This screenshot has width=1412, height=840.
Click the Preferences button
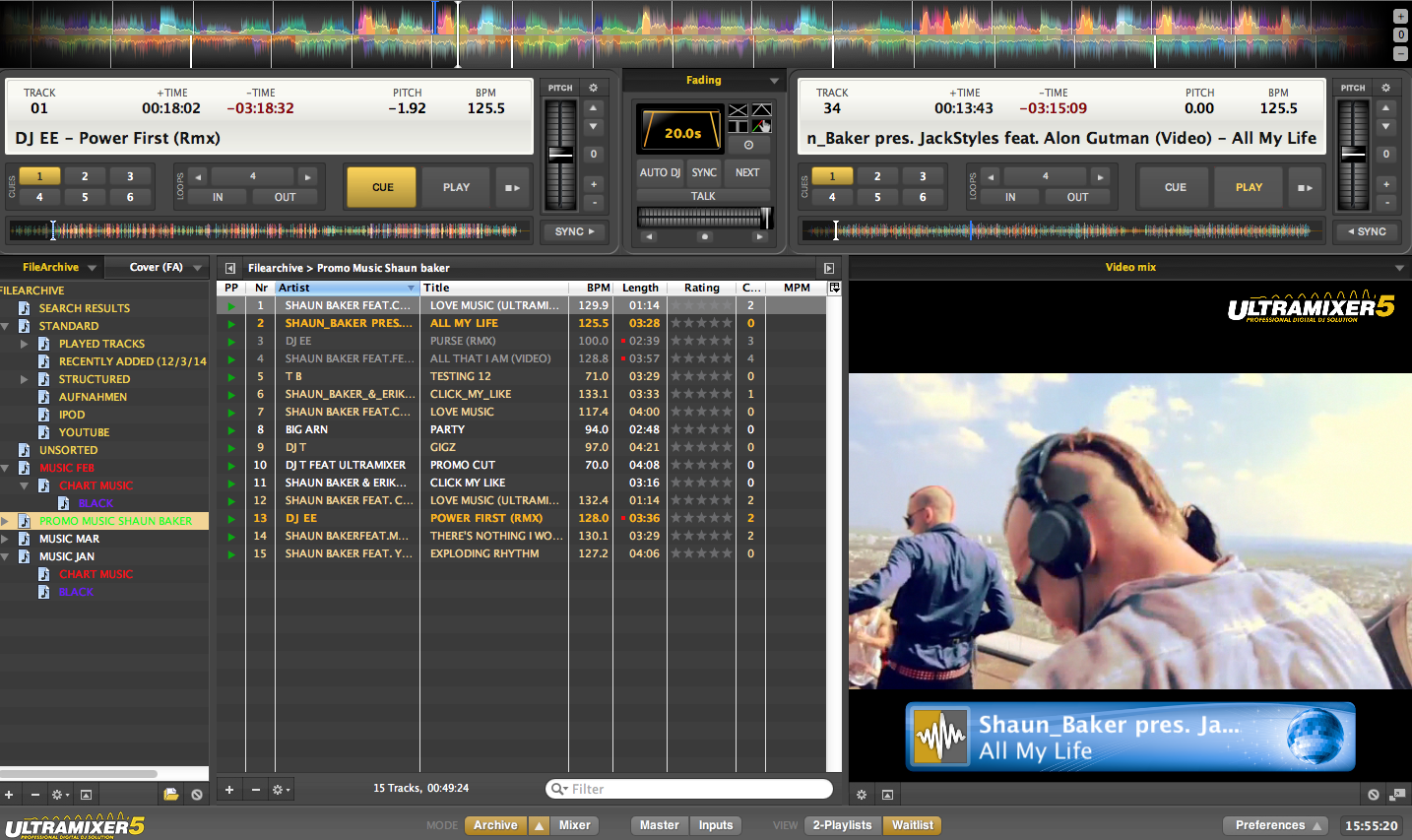point(1269,825)
